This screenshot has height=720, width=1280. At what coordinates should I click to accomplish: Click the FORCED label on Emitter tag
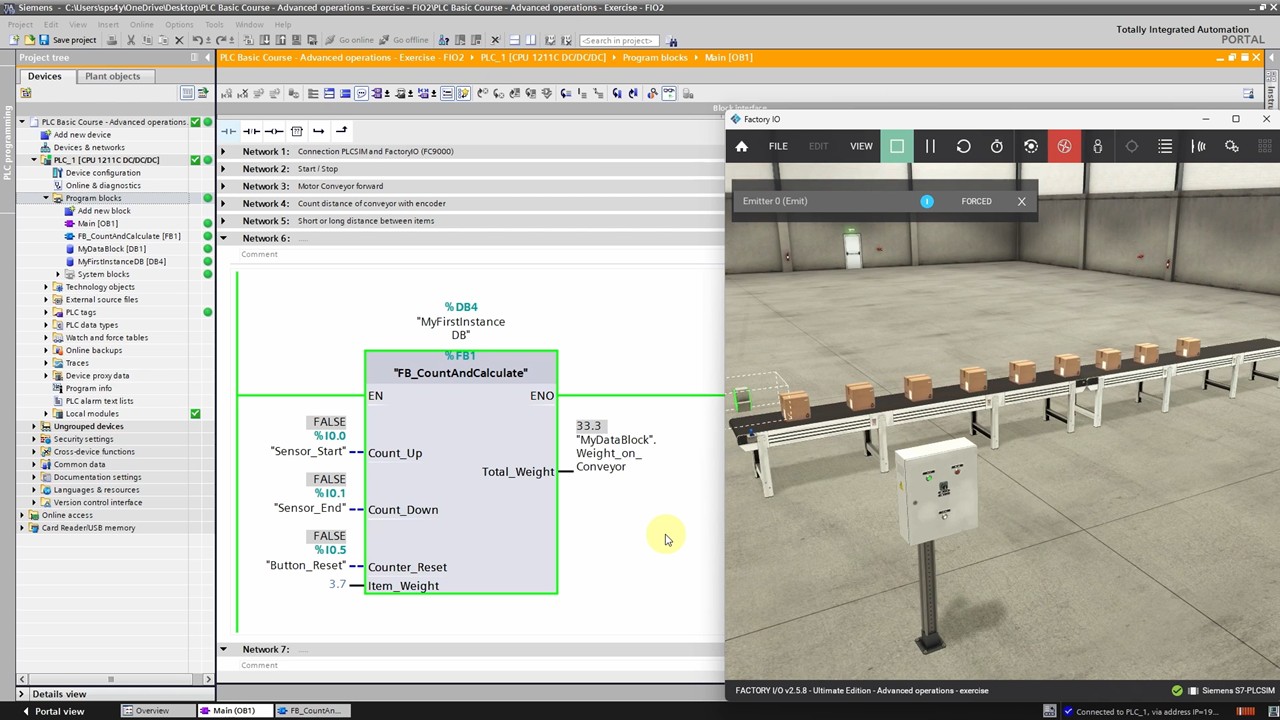click(x=976, y=201)
